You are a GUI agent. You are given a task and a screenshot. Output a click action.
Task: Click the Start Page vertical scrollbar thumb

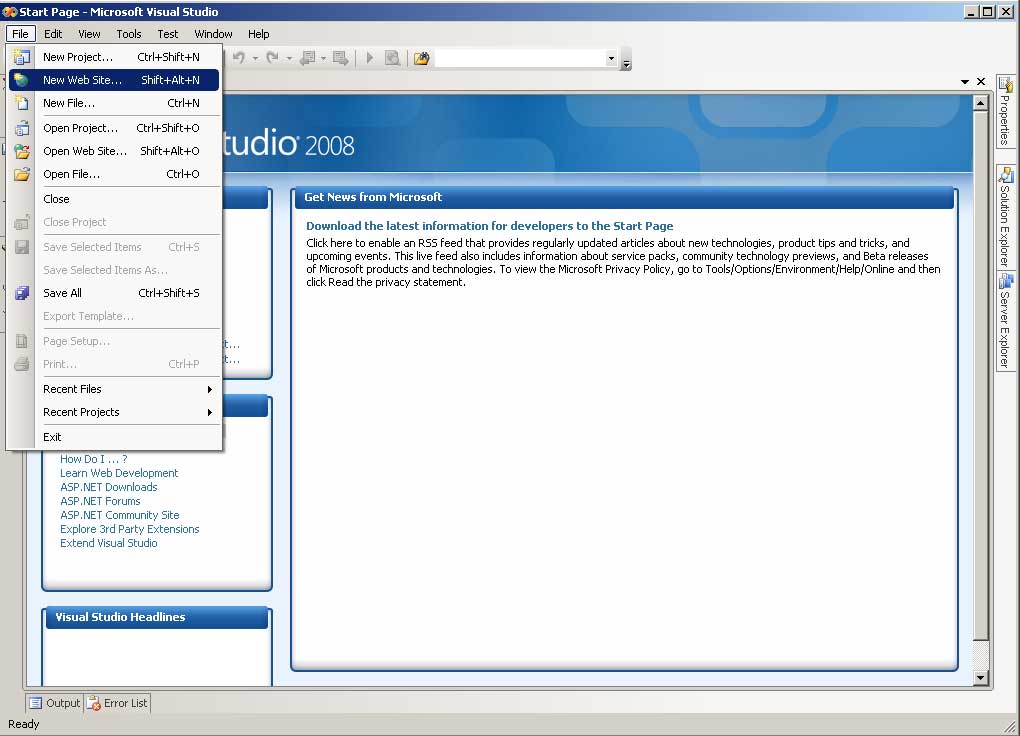(x=981, y=374)
